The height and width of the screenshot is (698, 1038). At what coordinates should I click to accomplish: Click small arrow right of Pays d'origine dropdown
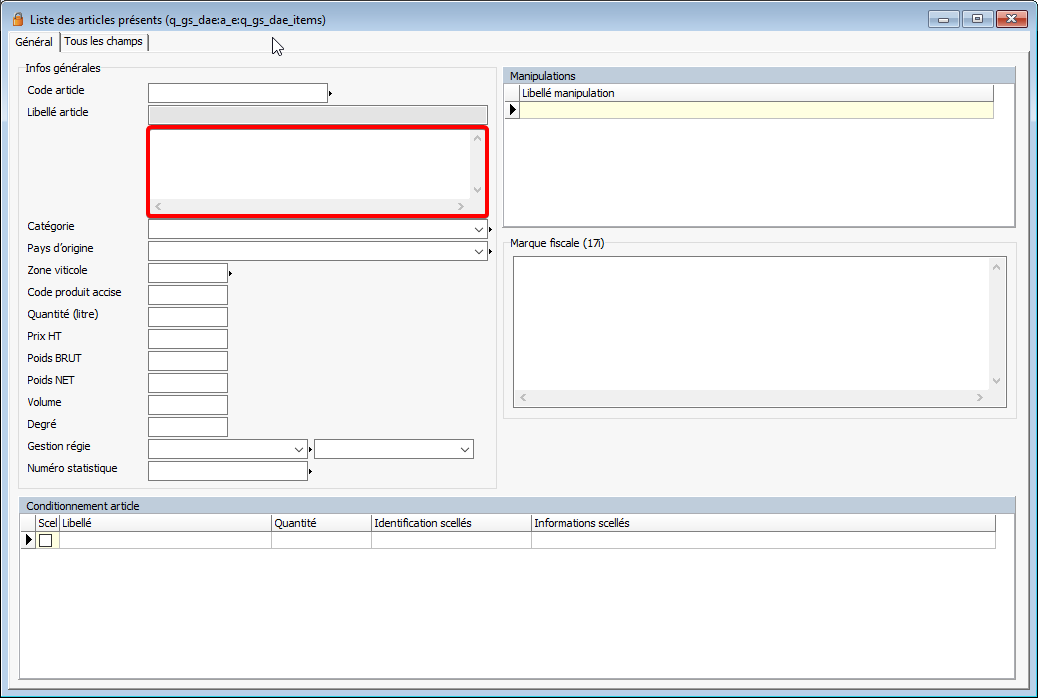[491, 251]
